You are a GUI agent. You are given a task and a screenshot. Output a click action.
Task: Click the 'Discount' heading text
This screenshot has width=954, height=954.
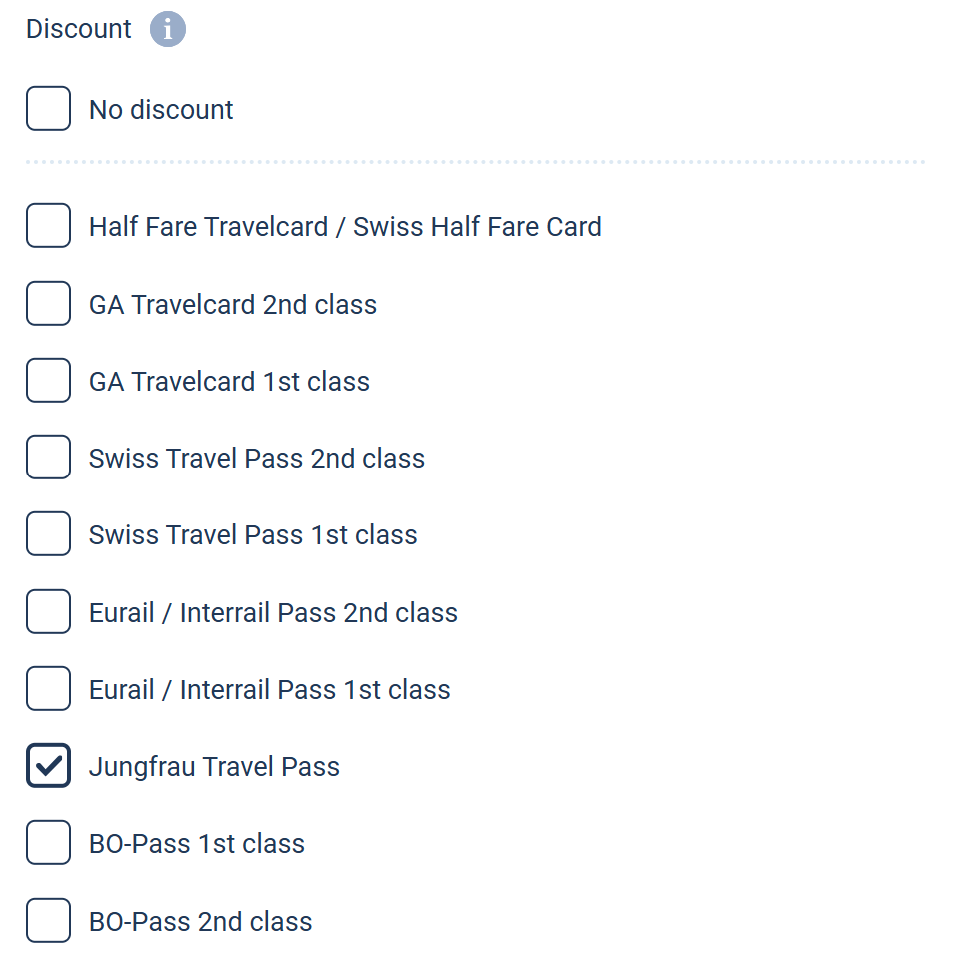pos(78,29)
